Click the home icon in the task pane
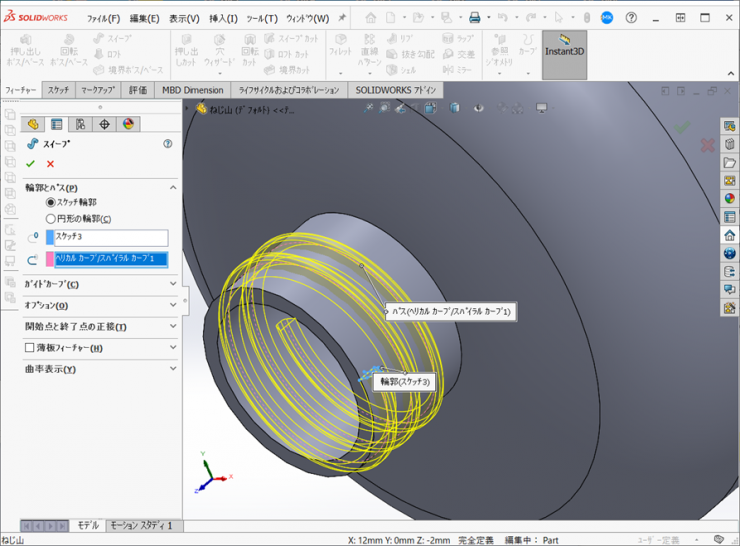 pyautogui.click(x=729, y=235)
